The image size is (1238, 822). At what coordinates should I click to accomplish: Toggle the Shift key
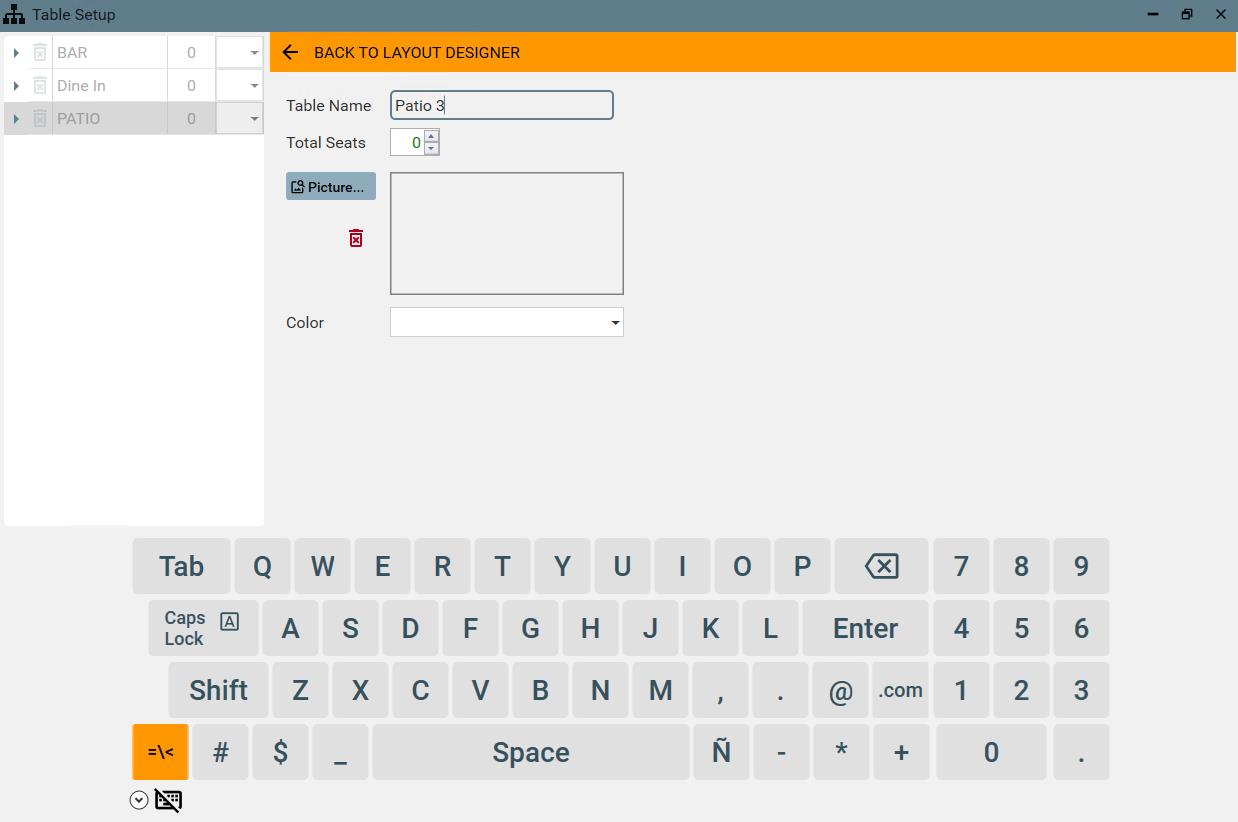click(x=218, y=690)
